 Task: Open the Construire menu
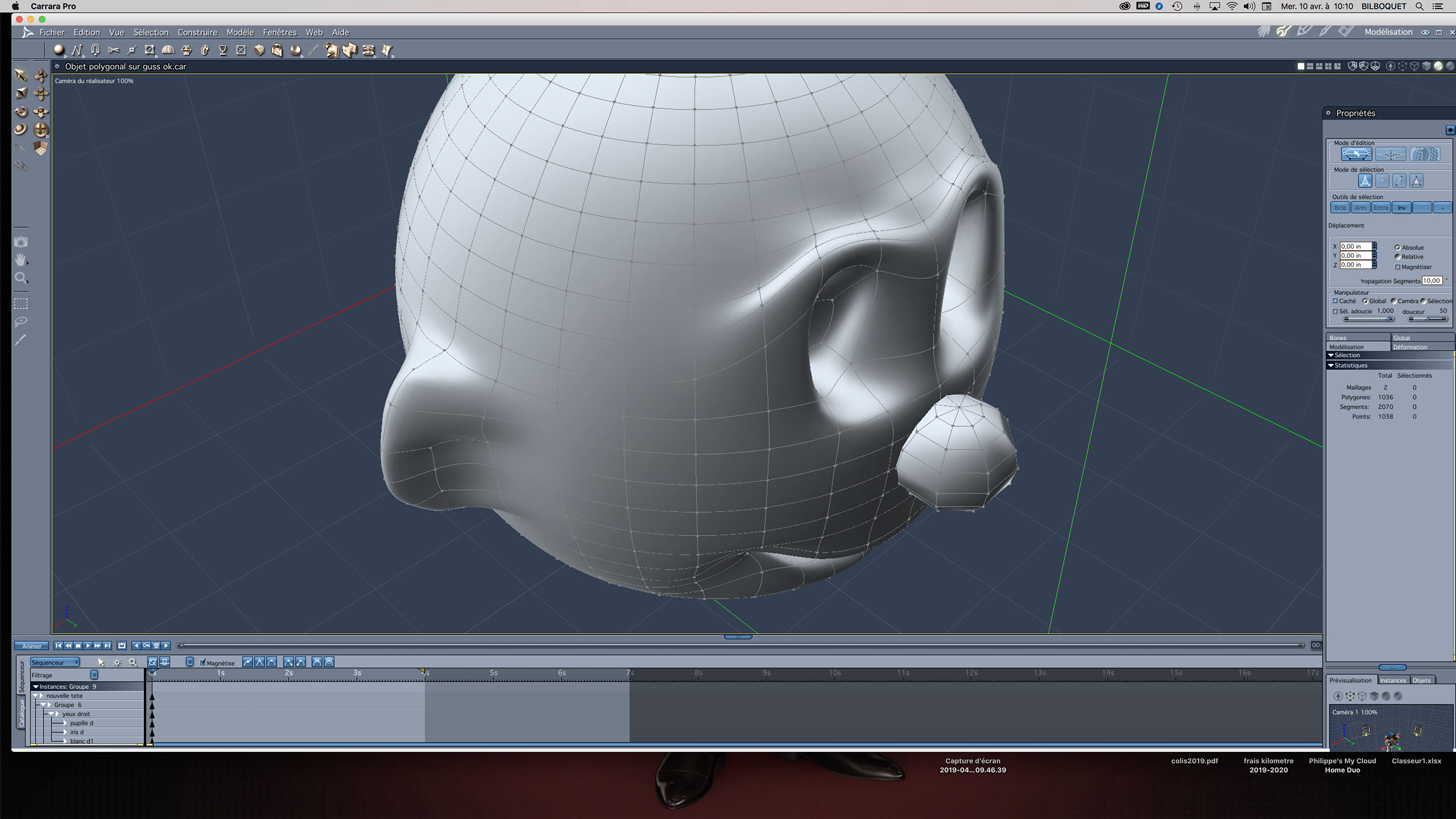tap(197, 32)
